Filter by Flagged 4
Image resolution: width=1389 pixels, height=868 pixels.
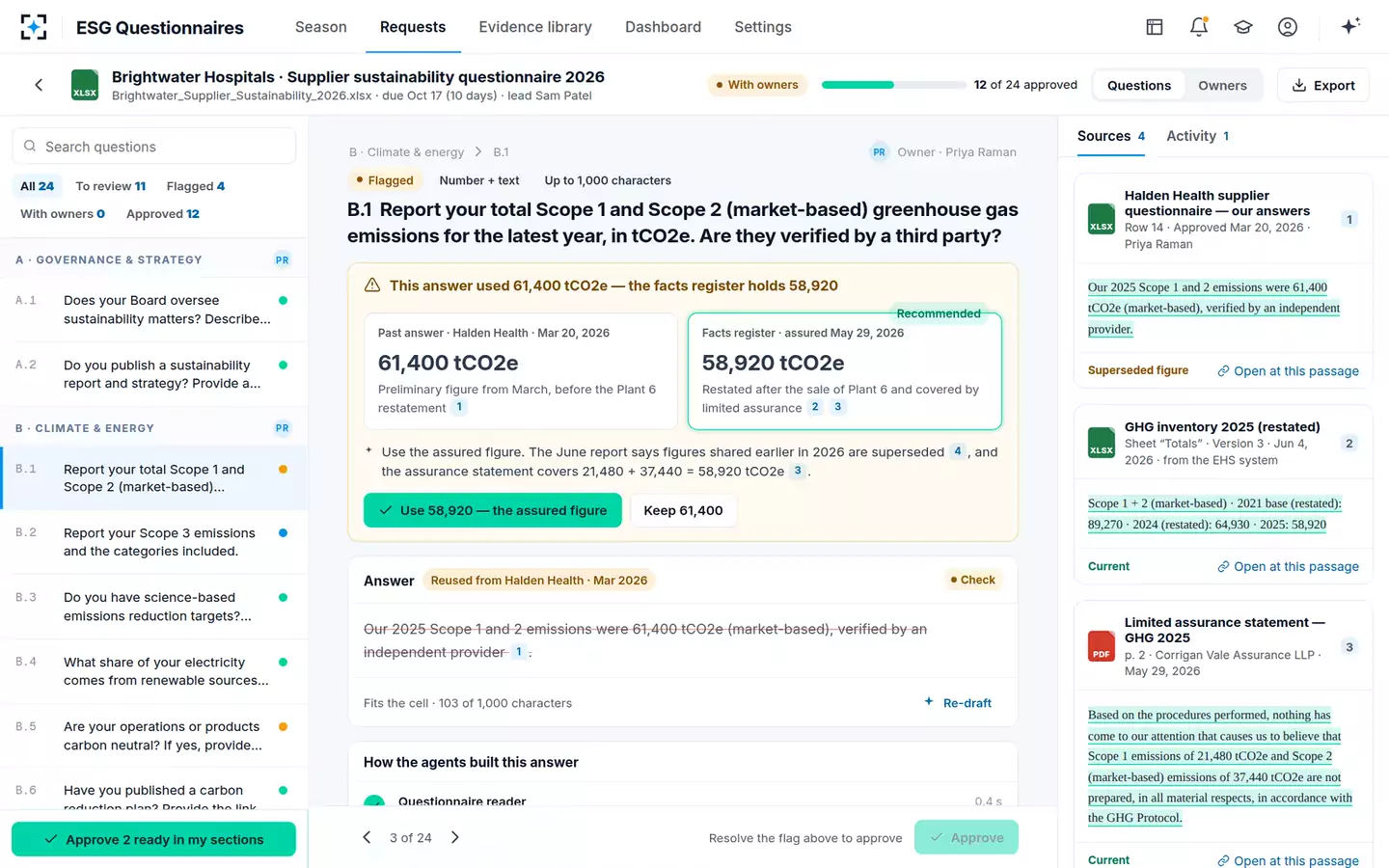click(196, 186)
